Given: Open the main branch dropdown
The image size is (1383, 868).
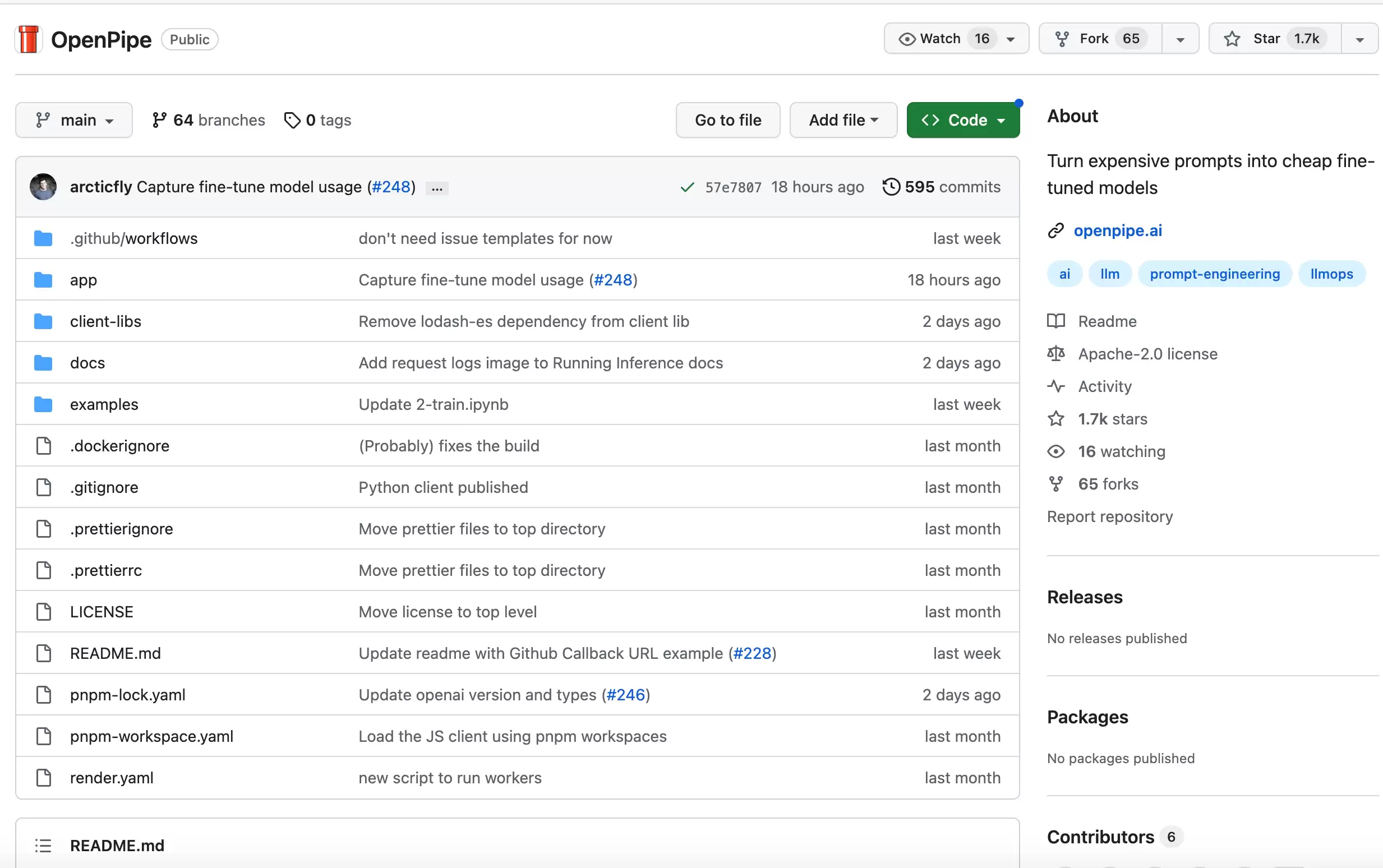Looking at the screenshot, I should tap(74, 120).
